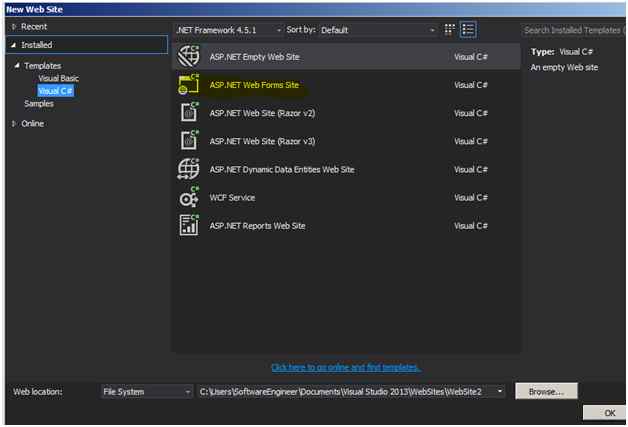Image resolution: width=628 pixels, height=427 pixels.
Task: Select ASP.NET Web Site (Razor v2) template
Action: pos(347,113)
